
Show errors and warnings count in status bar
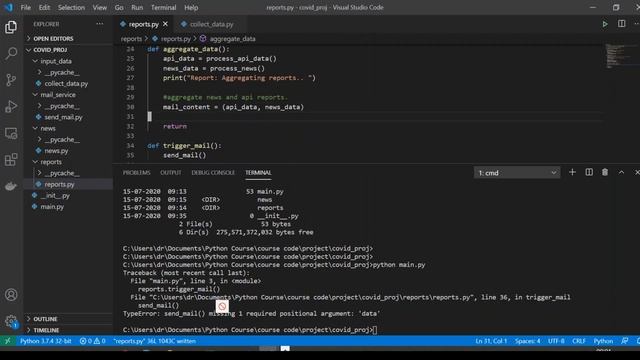tap(92, 341)
